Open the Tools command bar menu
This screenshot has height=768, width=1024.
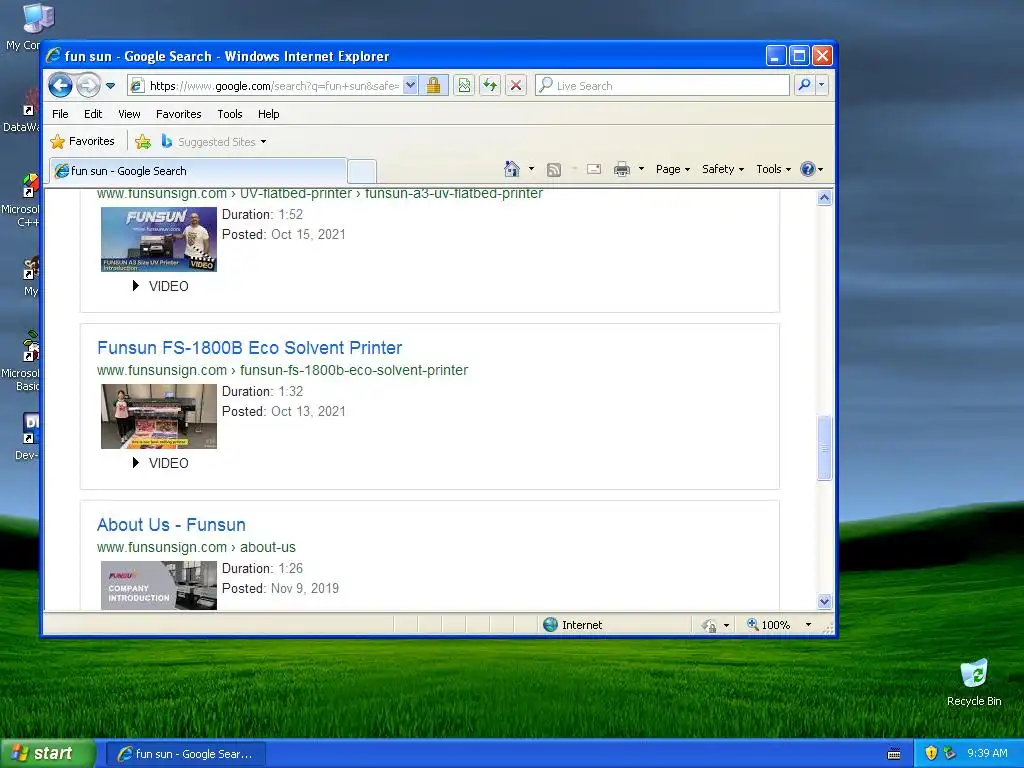(773, 169)
